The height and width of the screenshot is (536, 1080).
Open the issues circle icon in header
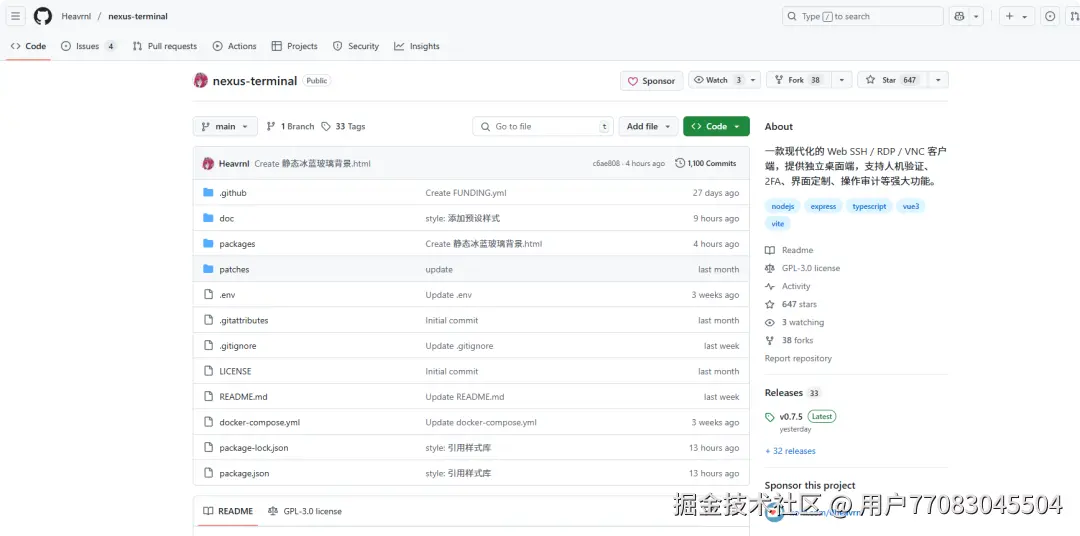[1050, 17]
